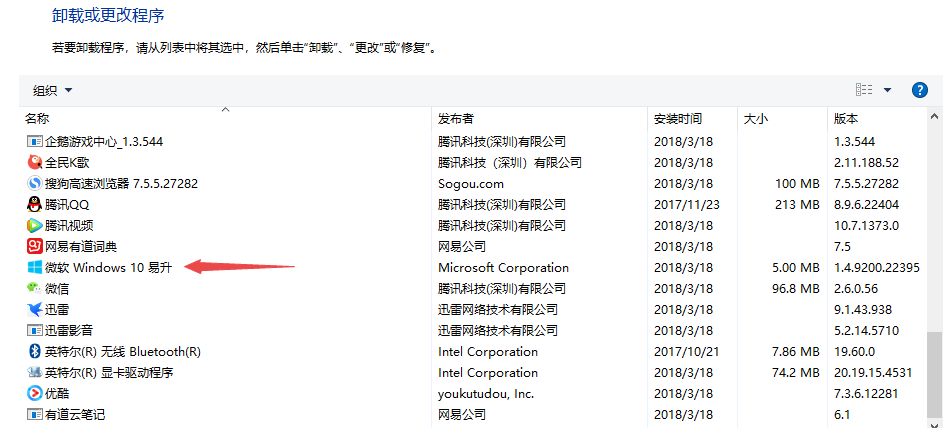Change the list view layout icon

pos(864,90)
